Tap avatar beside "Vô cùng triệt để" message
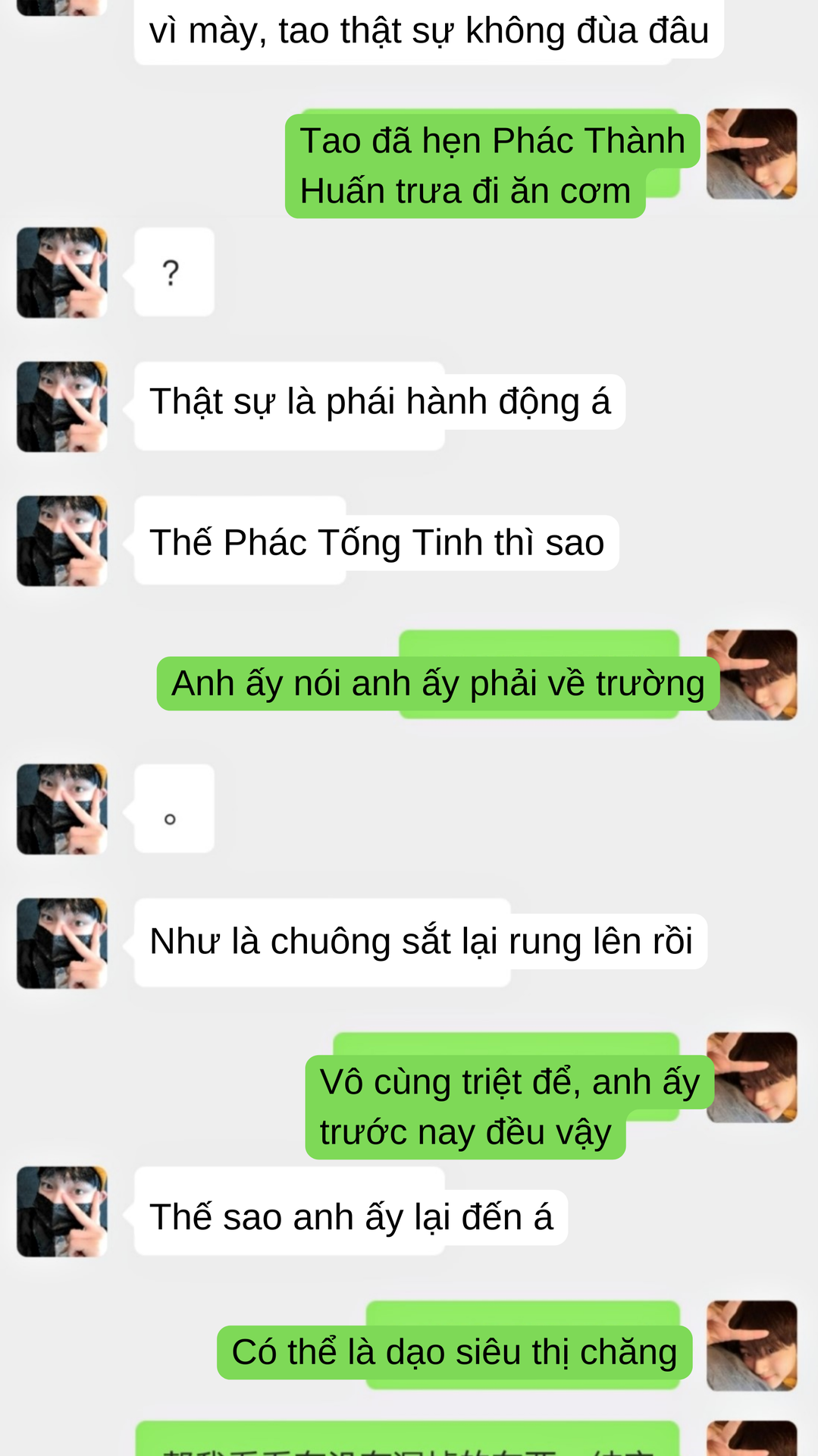Screen dimensions: 818x1456 (752, 1078)
